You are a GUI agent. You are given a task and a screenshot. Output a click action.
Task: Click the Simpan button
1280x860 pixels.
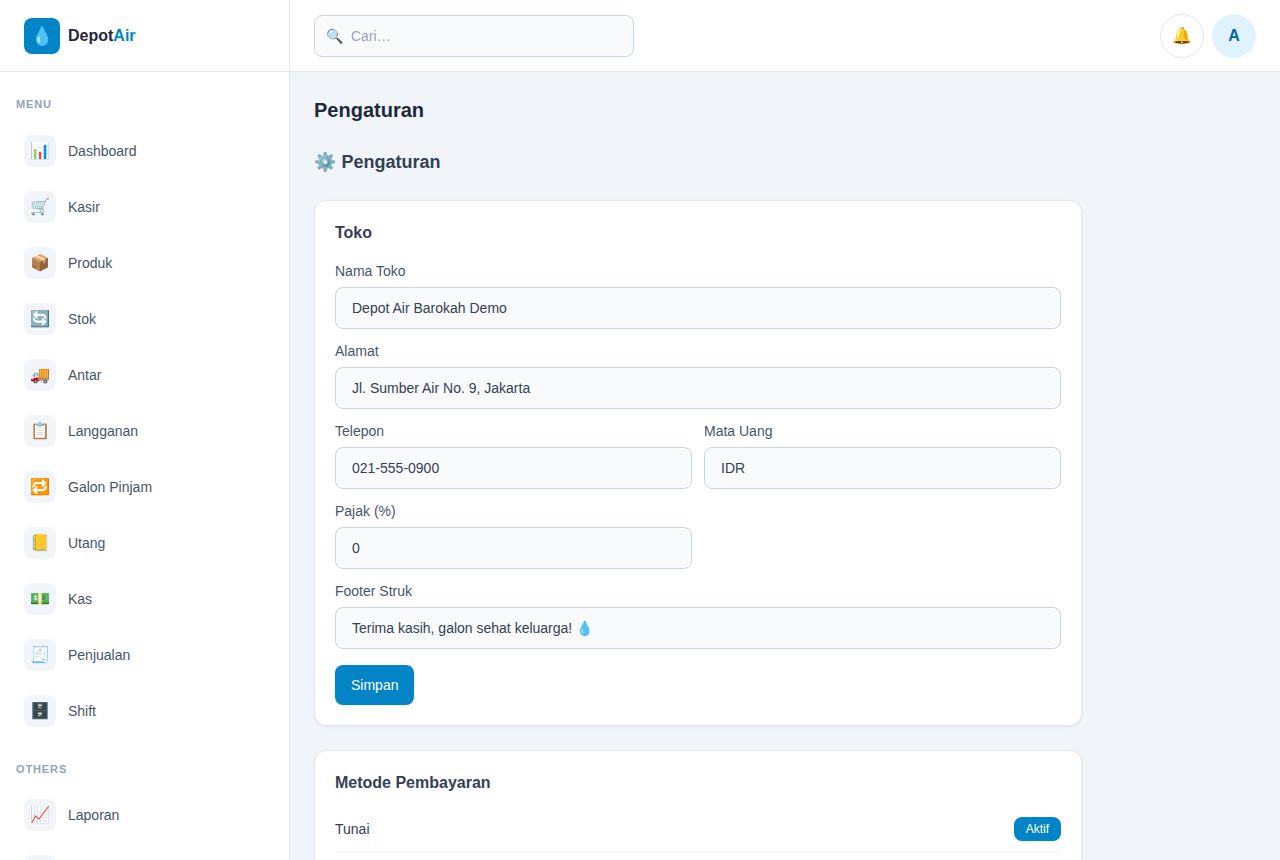point(374,685)
